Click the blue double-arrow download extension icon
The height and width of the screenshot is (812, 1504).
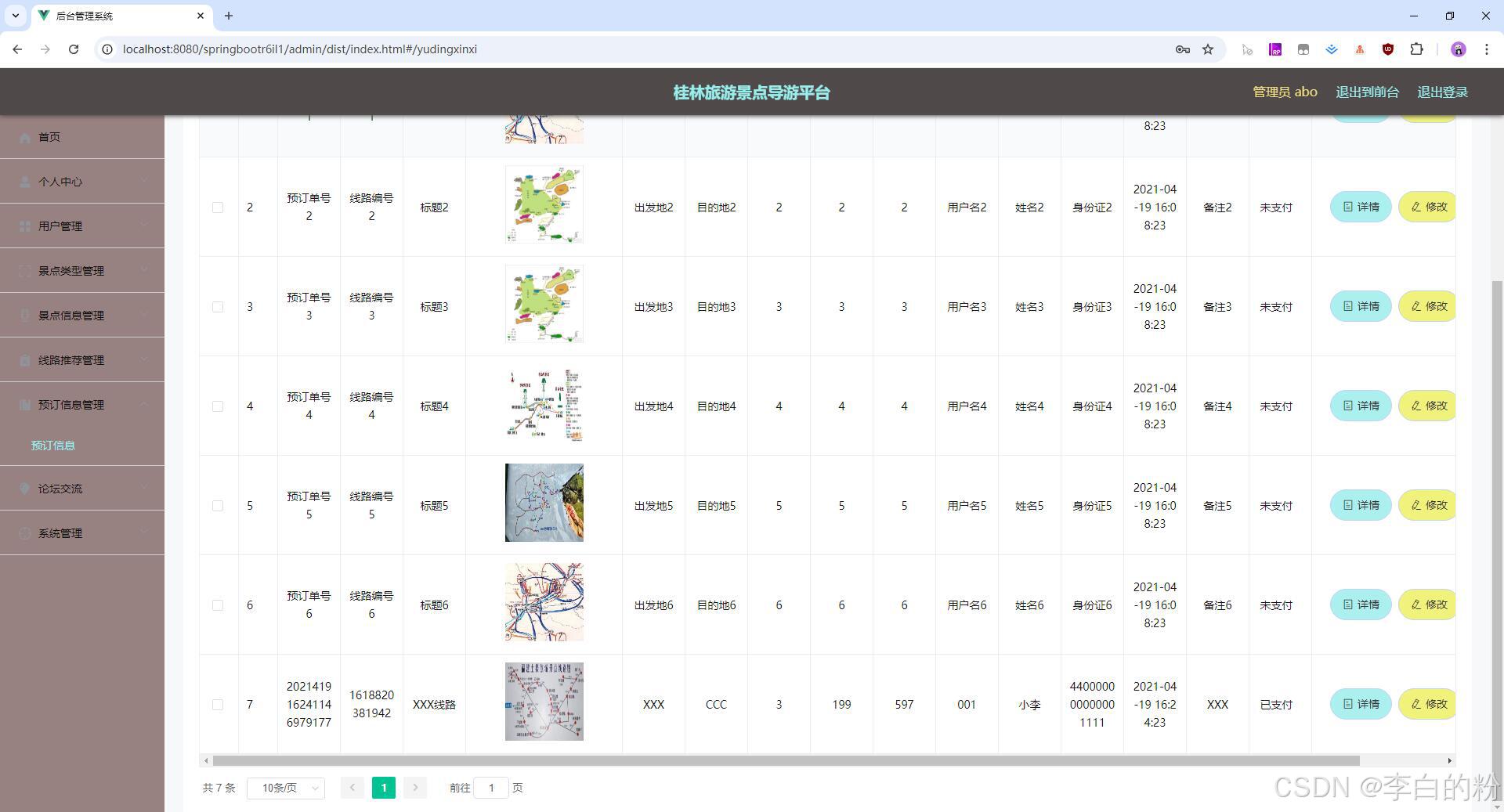(1332, 49)
